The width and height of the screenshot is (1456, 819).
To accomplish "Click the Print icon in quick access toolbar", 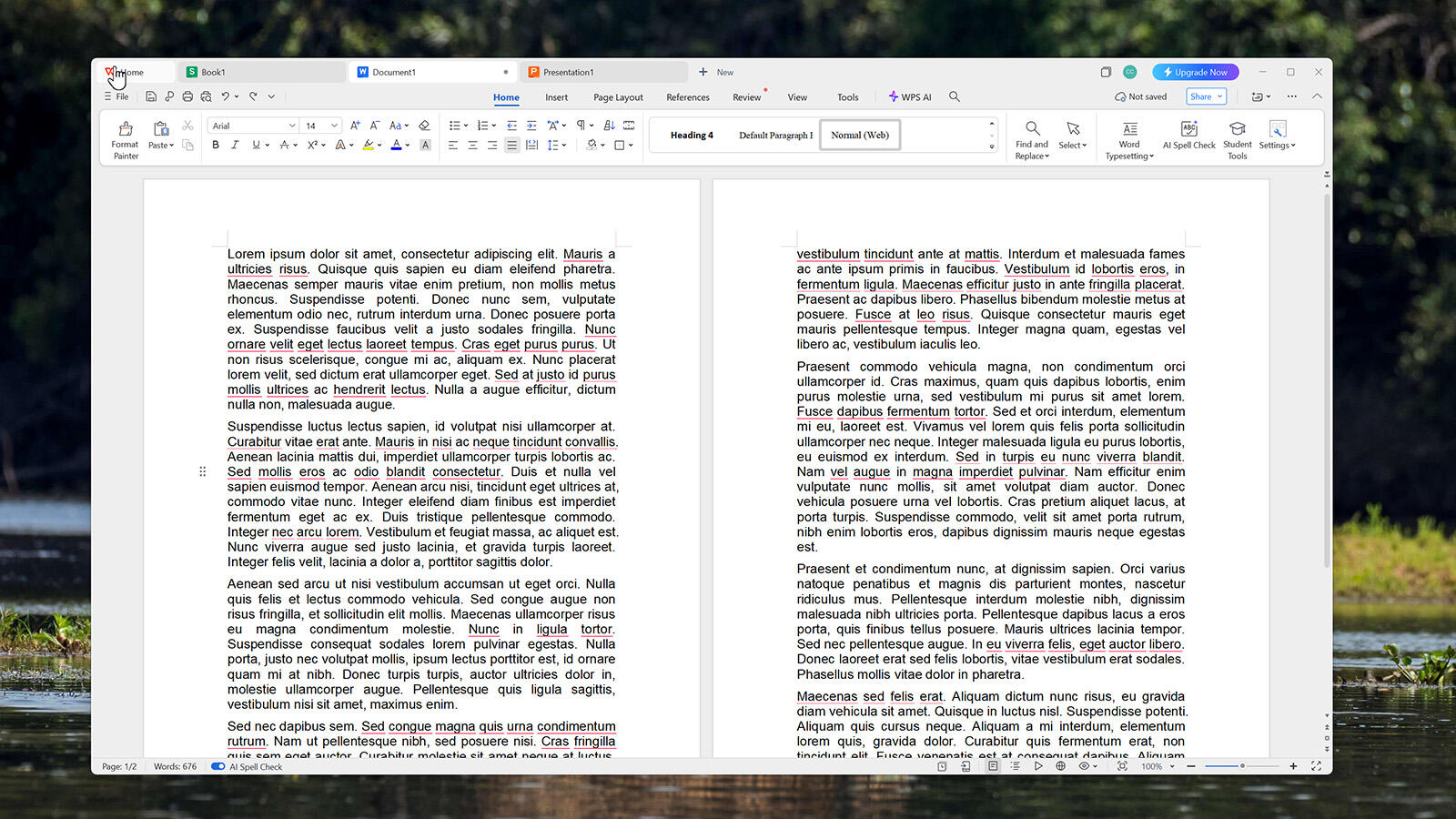I will click(187, 96).
